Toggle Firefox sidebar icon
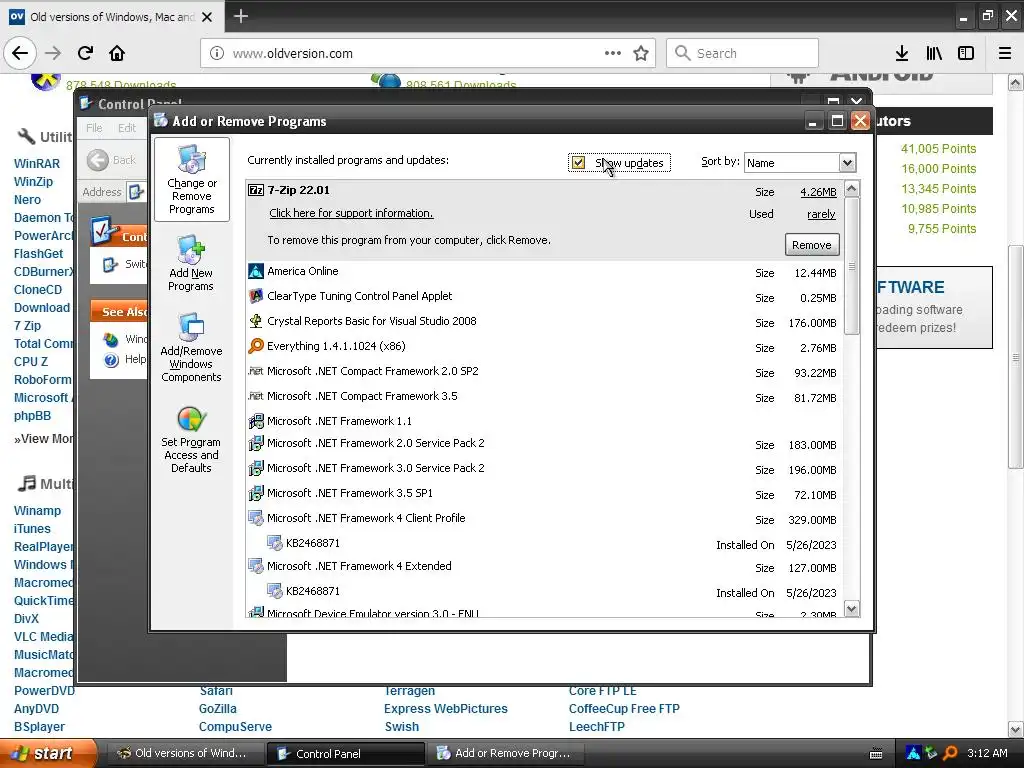The image size is (1024, 768). pyautogui.click(x=966, y=54)
